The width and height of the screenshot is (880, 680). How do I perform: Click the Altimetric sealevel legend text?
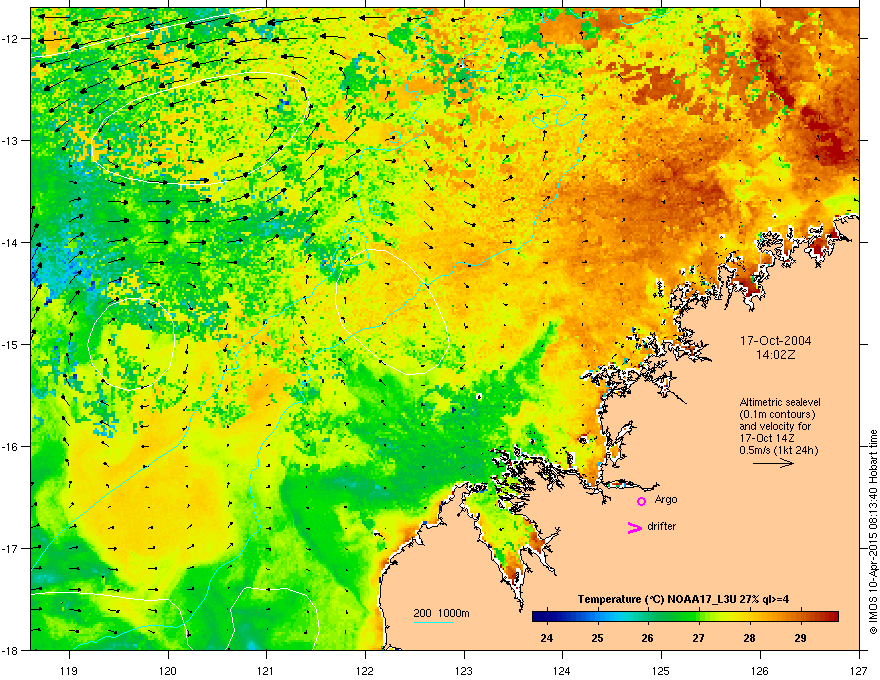point(780,402)
